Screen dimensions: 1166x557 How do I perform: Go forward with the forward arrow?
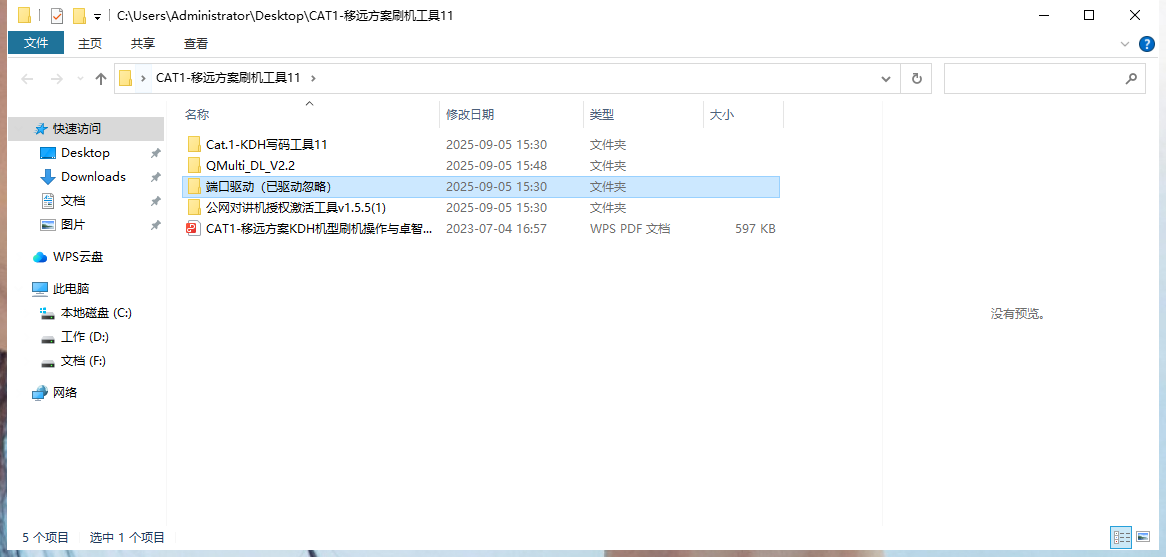click(x=57, y=78)
